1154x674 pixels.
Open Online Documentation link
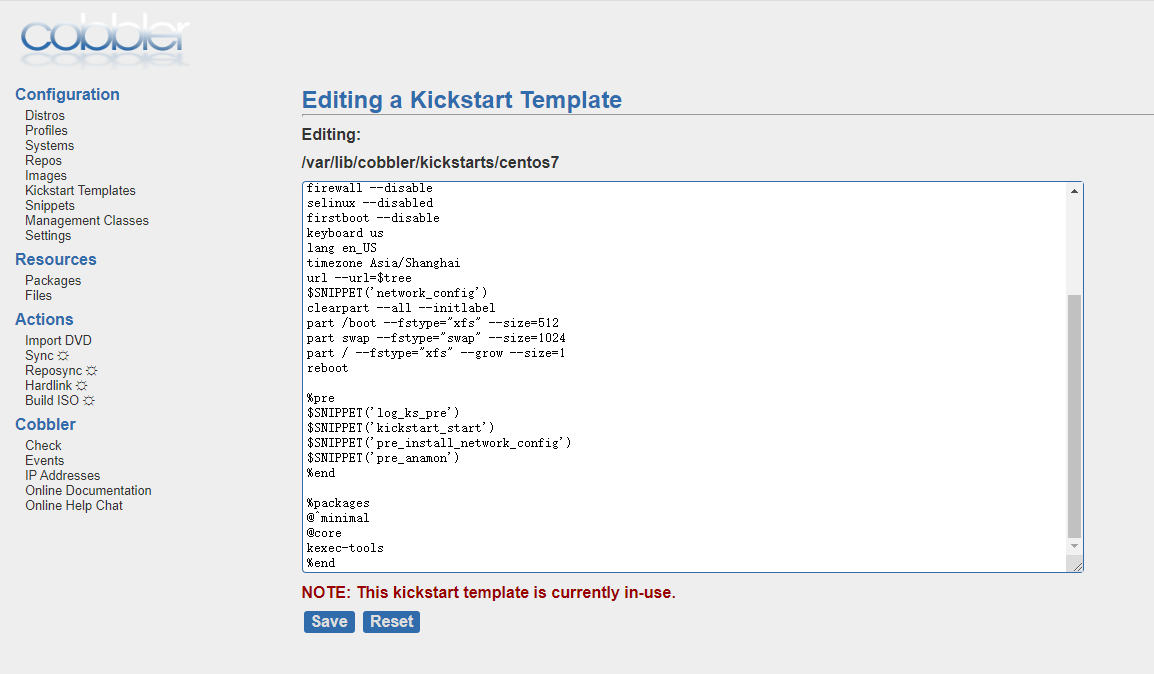pos(88,491)
